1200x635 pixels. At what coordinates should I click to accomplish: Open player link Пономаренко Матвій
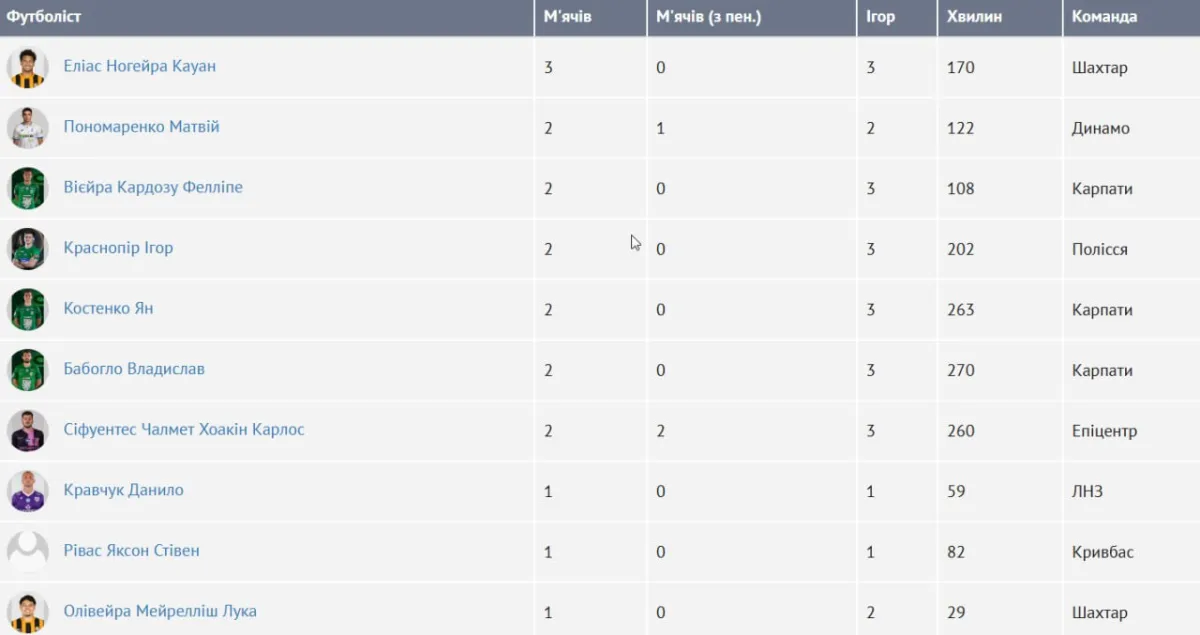tap(141, 127)
